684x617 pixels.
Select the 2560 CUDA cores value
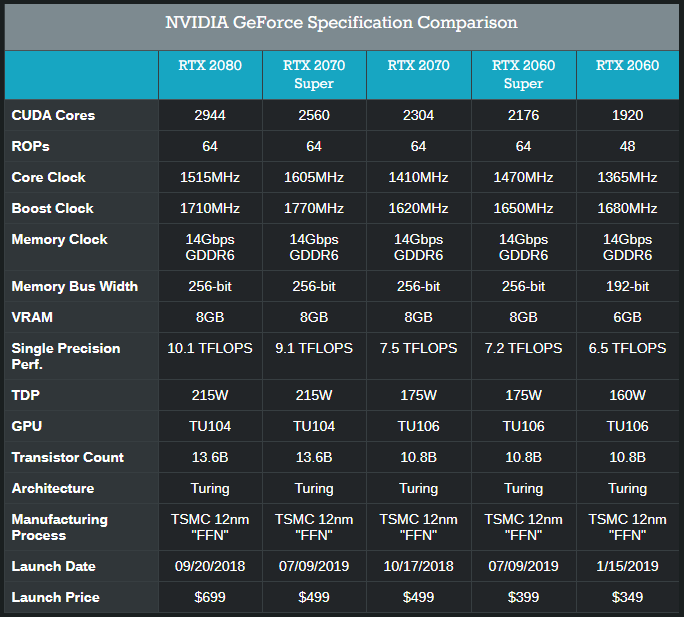pyautogui.click(x=314, y=115)
